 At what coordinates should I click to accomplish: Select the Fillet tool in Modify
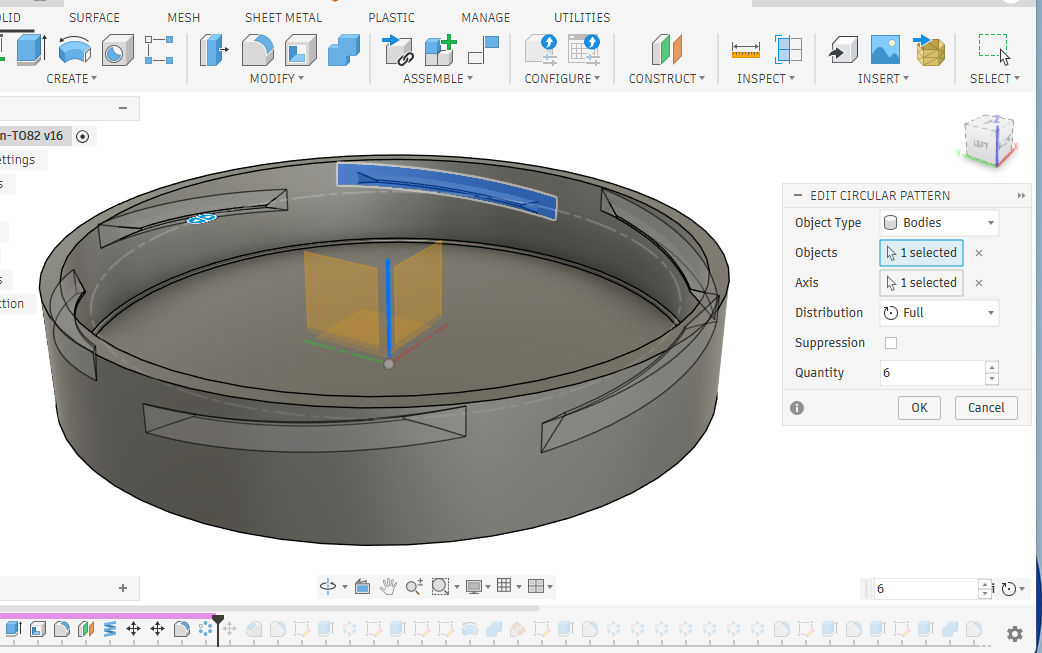point(258,49)
